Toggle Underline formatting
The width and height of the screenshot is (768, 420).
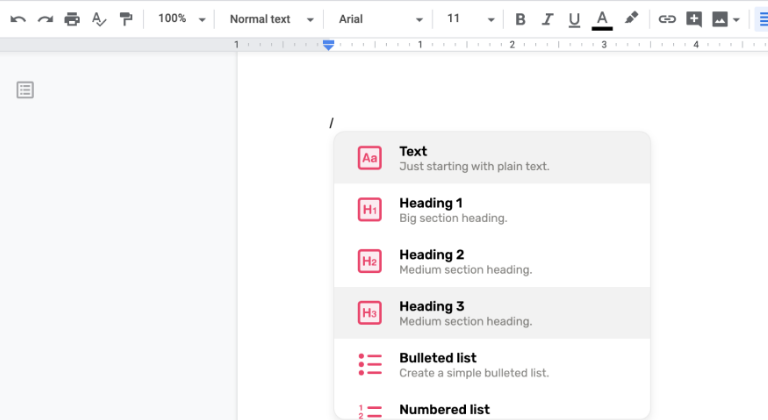click(x=574, y=20)
